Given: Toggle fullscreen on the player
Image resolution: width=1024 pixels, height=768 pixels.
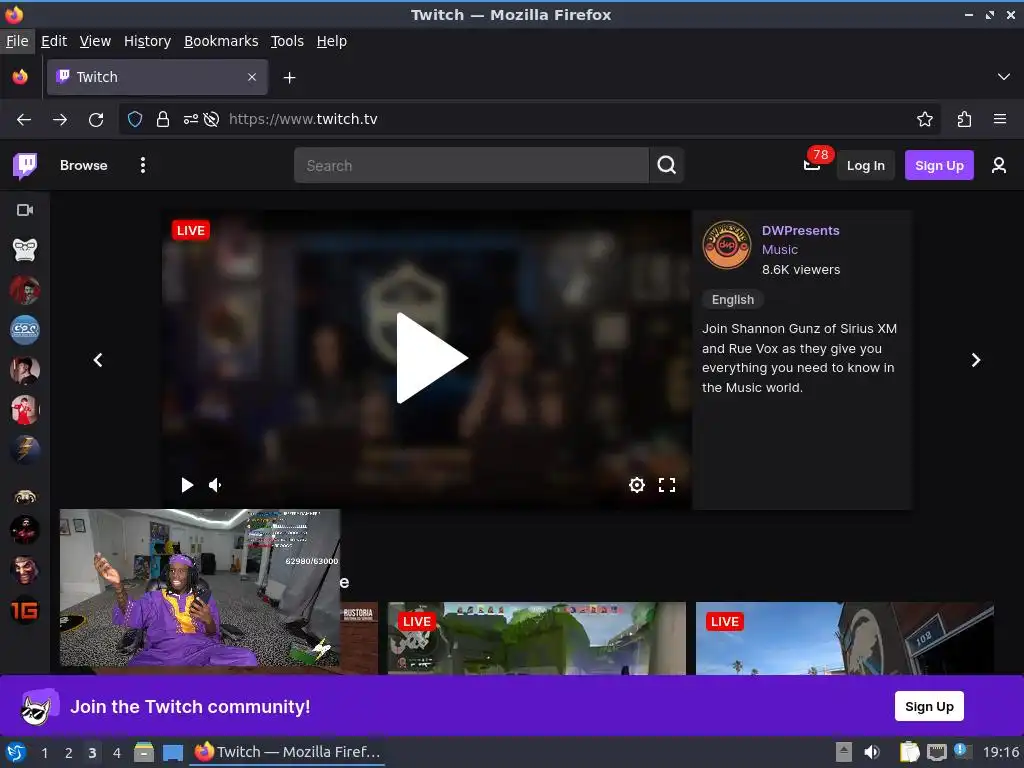Looking at the screenshot, I should tap(667, 485).
